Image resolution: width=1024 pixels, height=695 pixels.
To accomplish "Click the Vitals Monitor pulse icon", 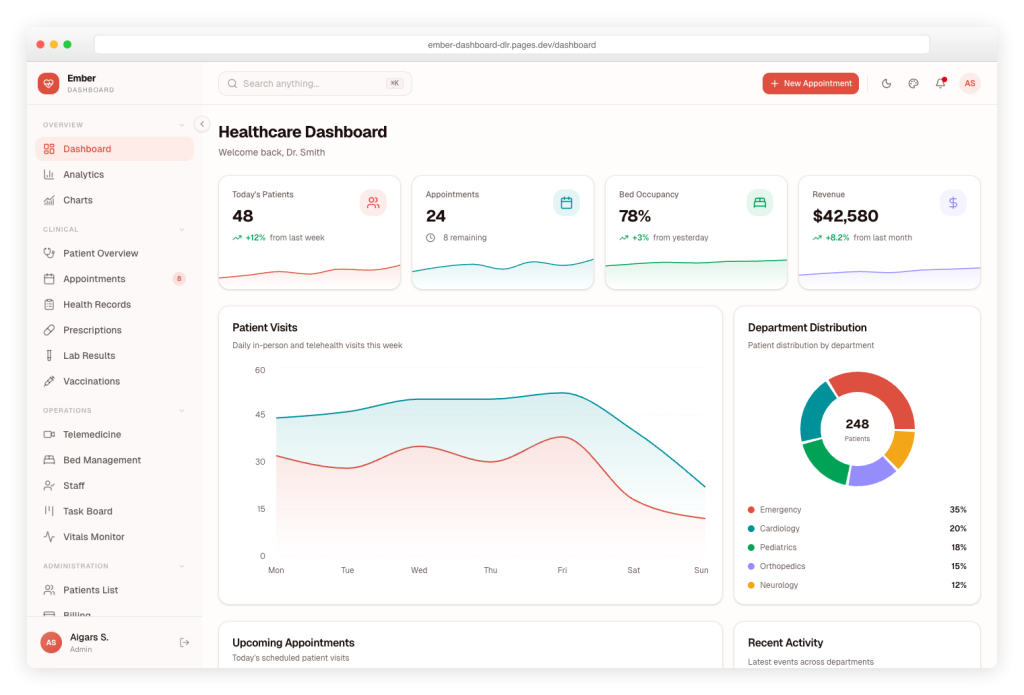I will point(49,536).
